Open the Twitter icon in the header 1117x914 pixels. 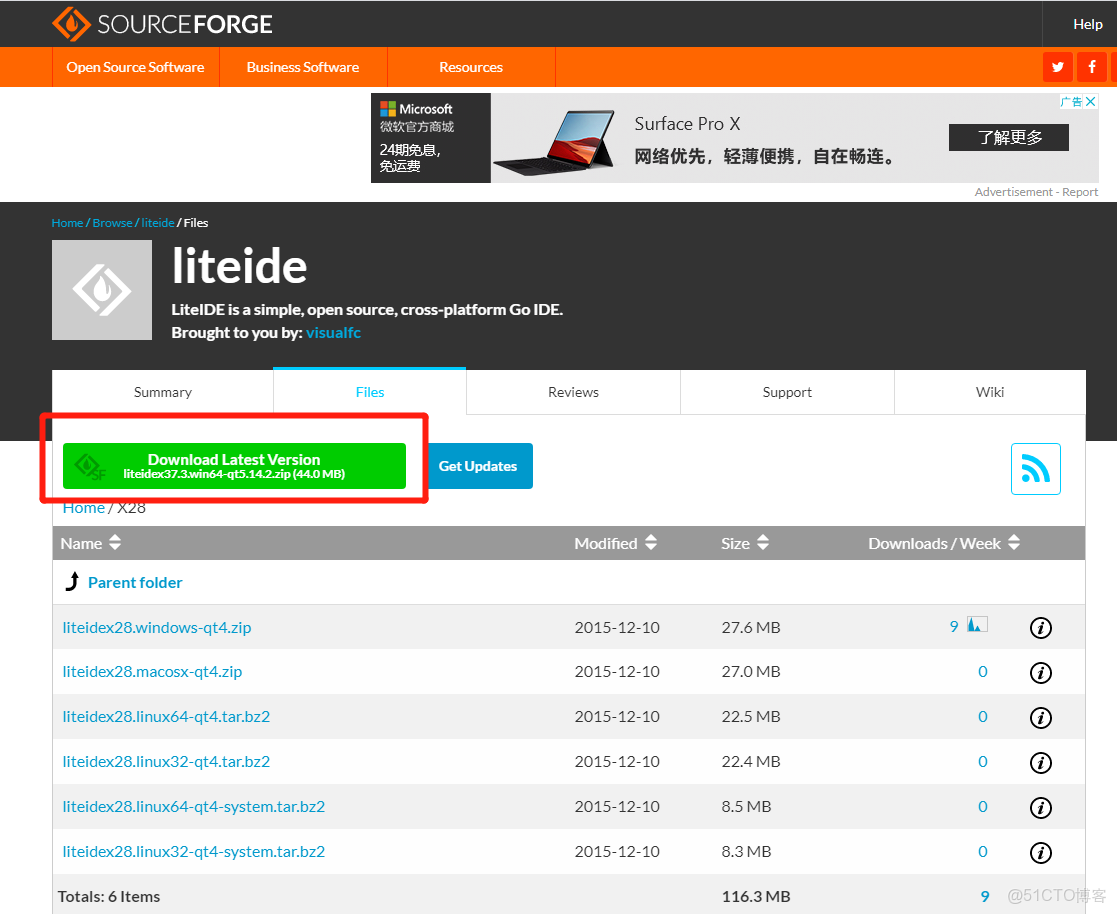click(x=1057, y=66)
